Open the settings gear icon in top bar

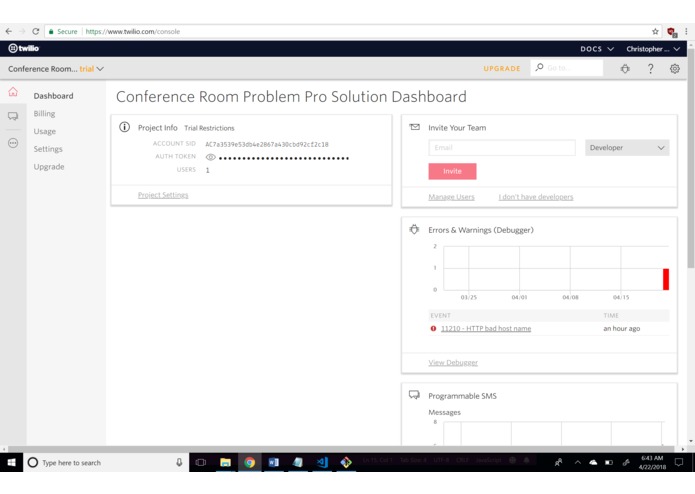(x=675, y=69)
